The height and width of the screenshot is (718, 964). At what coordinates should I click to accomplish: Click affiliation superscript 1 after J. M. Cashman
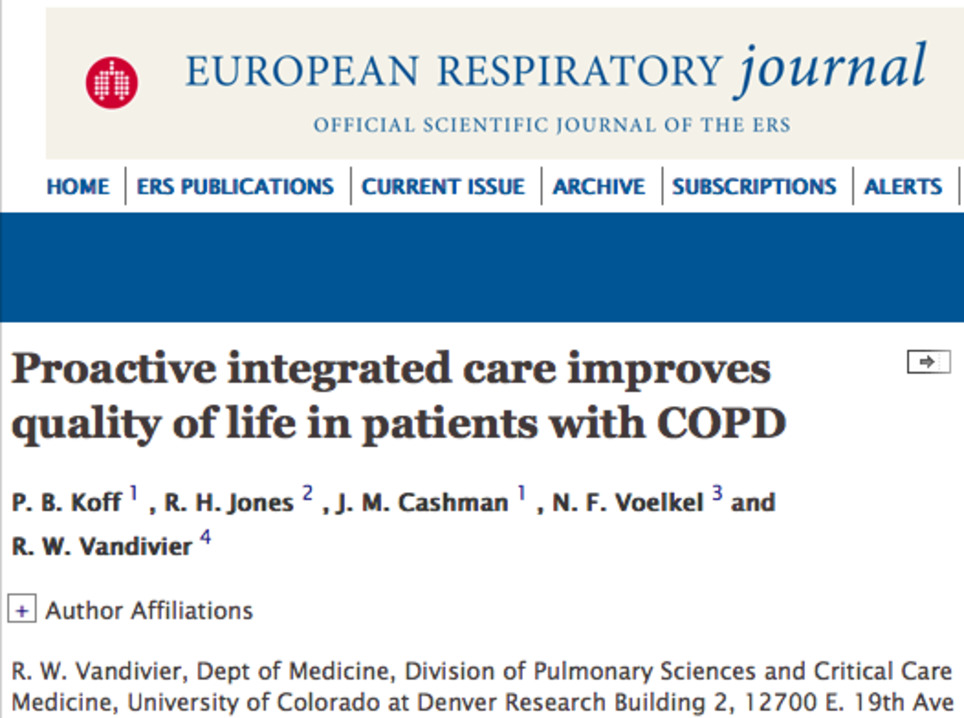pyautogui.click(x=521, y=495)
